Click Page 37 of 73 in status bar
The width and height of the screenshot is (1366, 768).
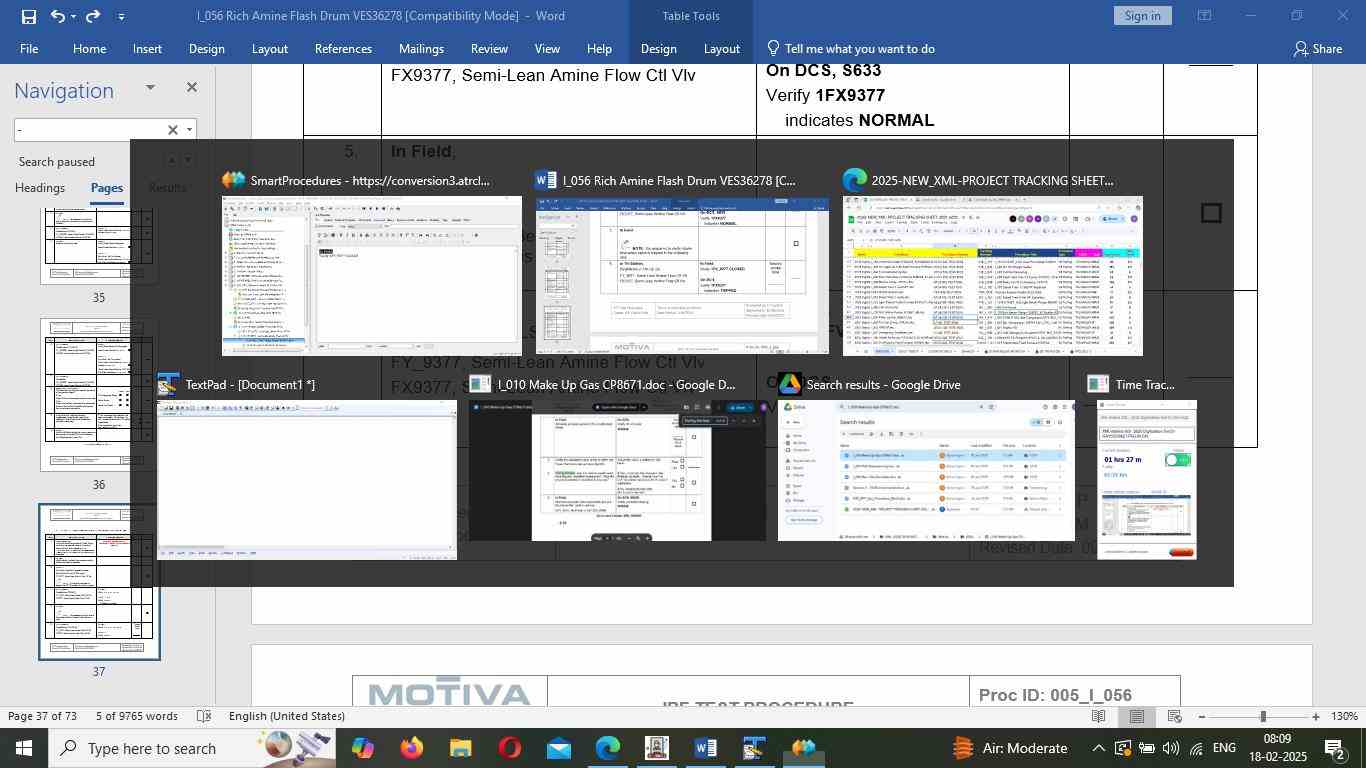point(43,716)
